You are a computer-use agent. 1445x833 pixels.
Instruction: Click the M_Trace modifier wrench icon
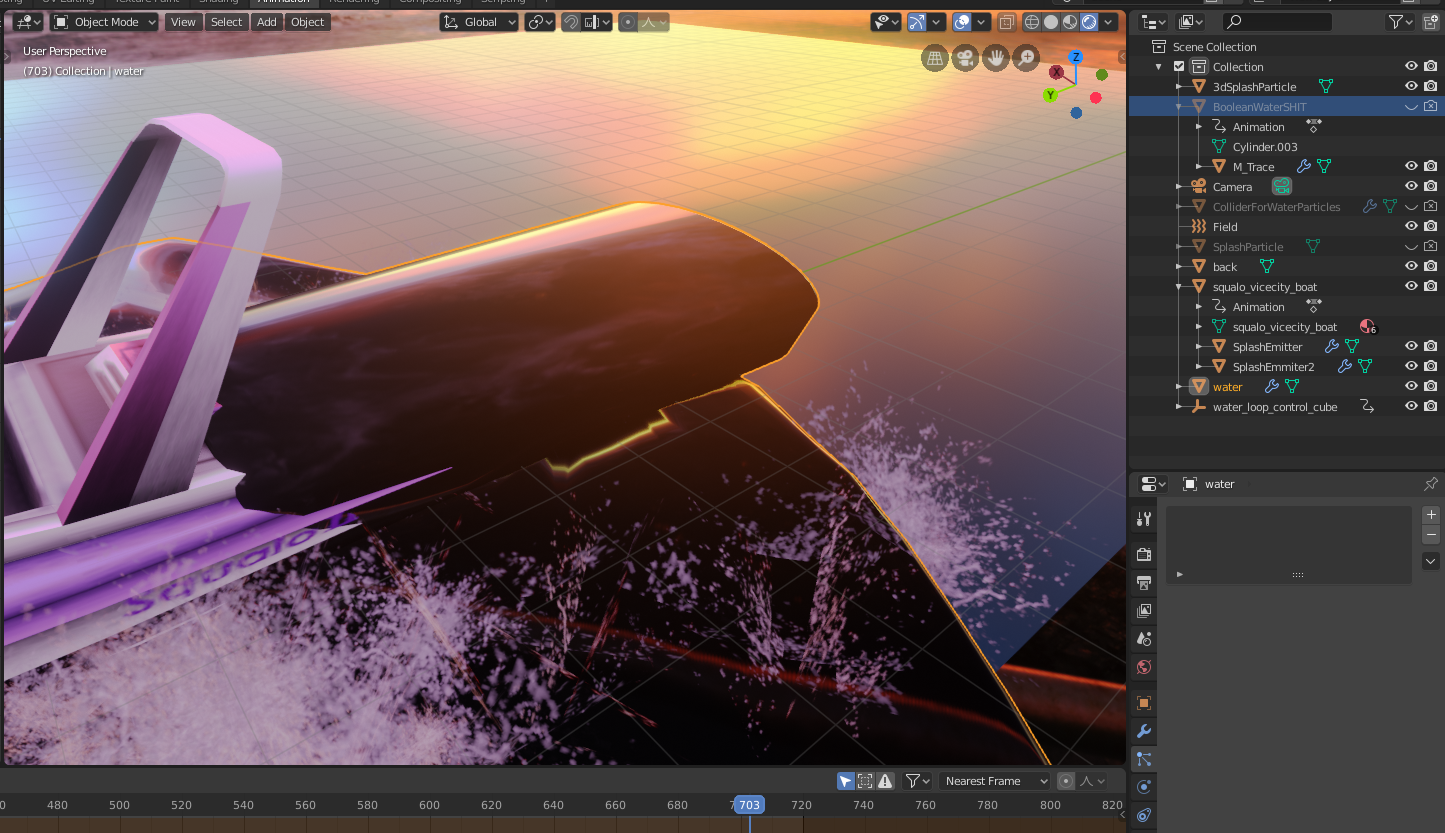click(1304, 167)
